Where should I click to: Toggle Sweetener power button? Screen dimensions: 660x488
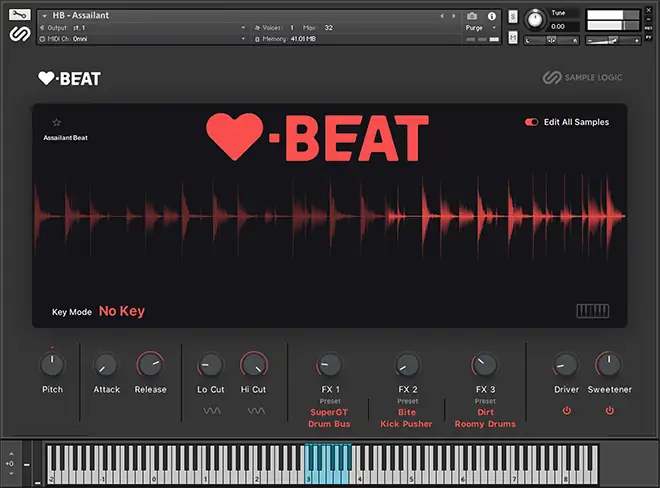pos(609,410)
